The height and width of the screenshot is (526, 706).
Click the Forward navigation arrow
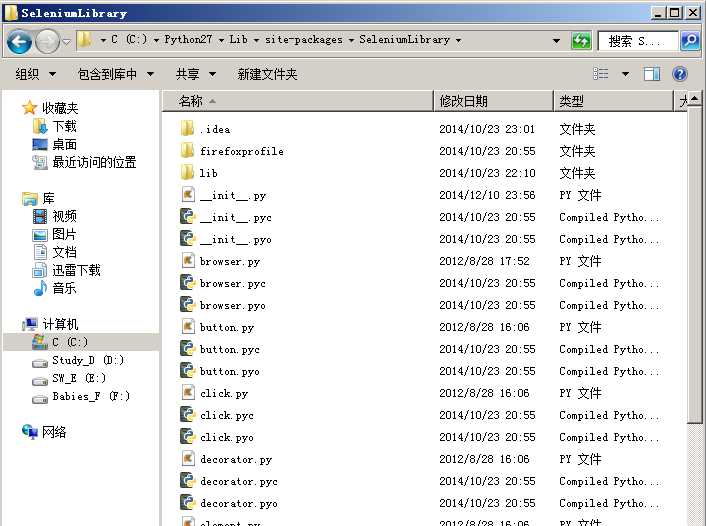(x=47, y=41)
